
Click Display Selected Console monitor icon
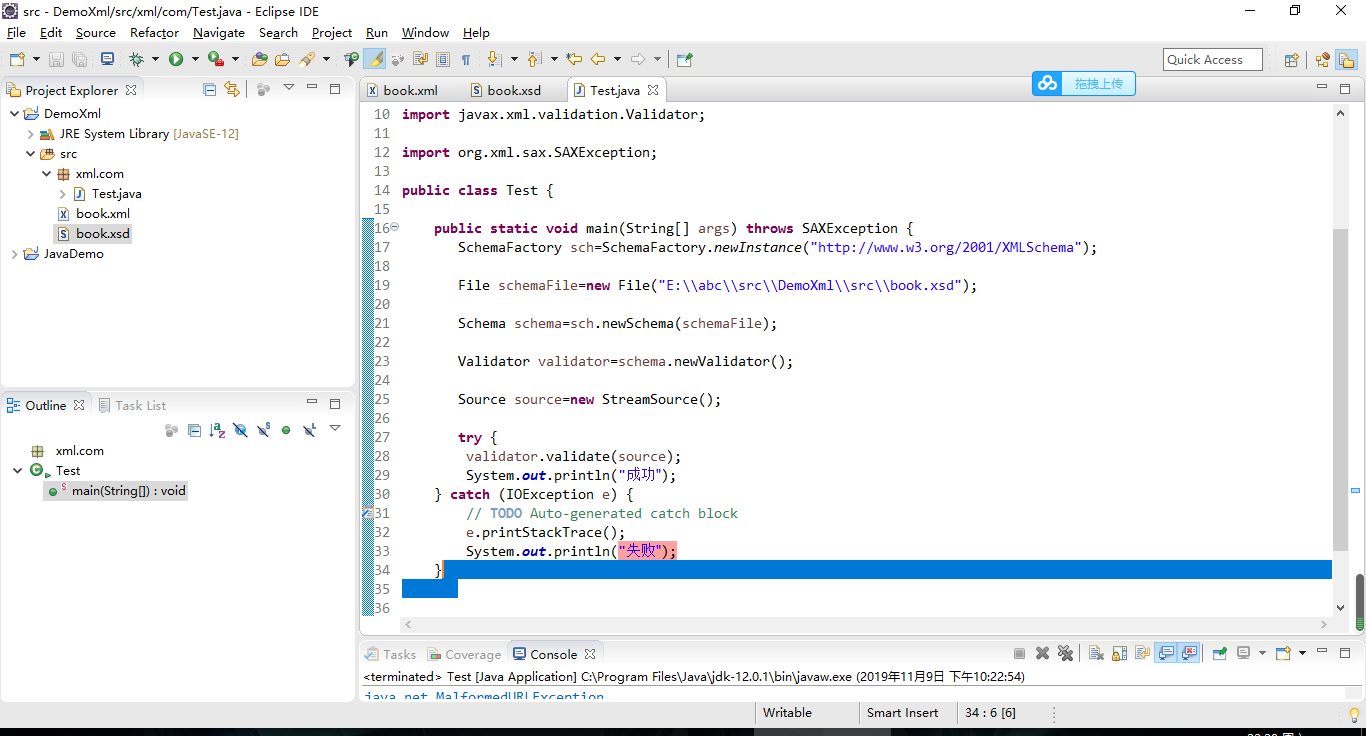(1244, 653)
